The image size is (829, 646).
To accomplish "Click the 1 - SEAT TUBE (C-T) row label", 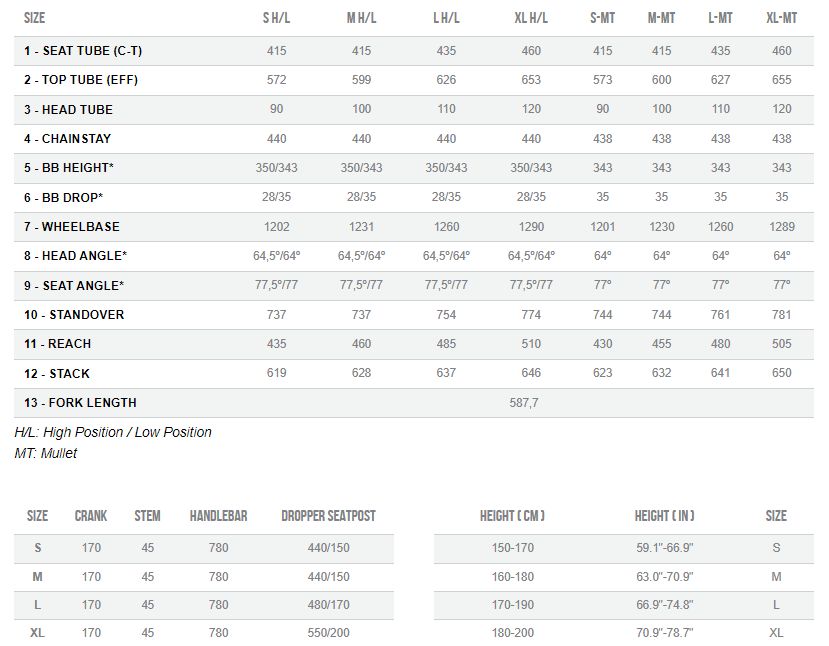I will pyautogui.click(x=83, y=51).
